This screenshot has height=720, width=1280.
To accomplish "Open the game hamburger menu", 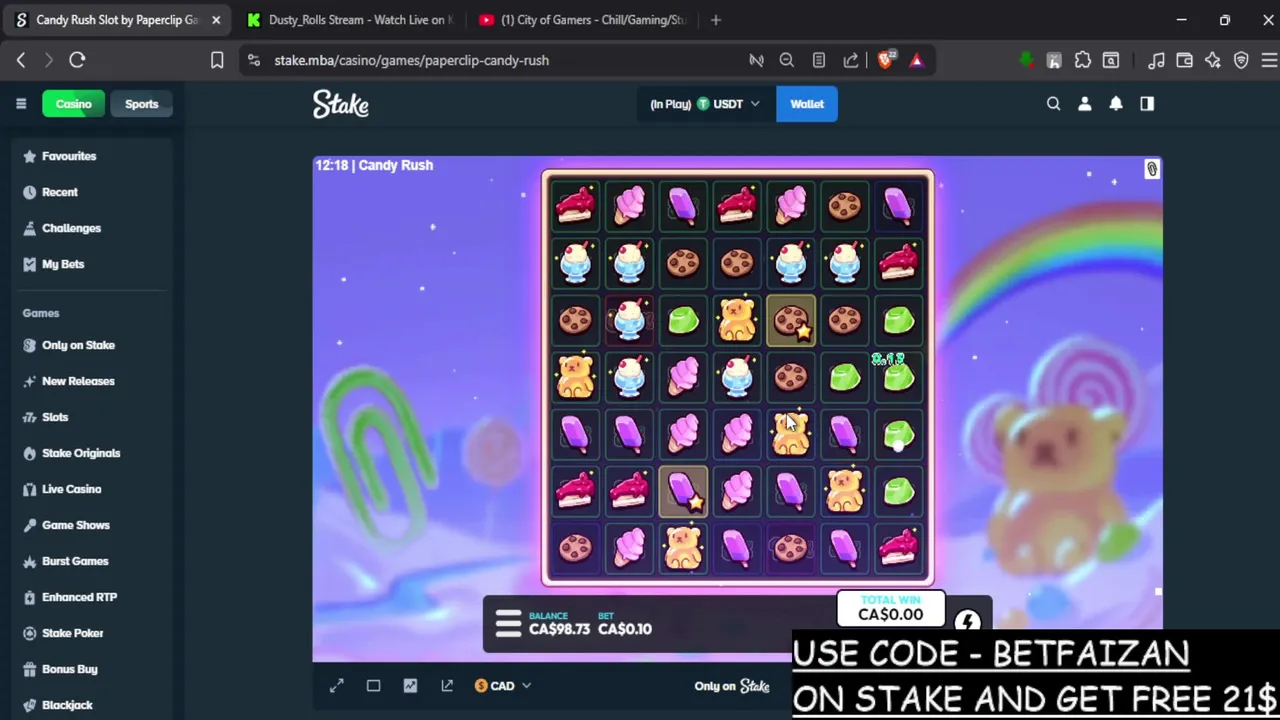I will [508, 624].
